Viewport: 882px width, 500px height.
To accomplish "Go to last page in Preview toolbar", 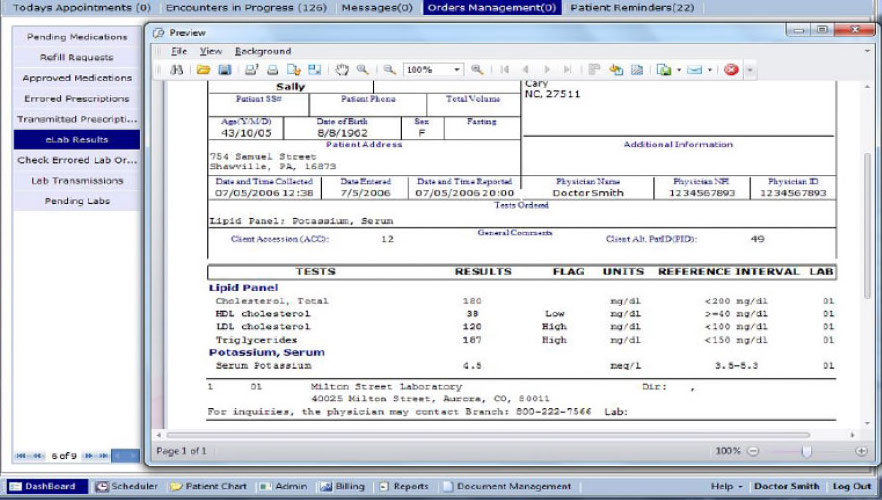I will tap(567, 70).
